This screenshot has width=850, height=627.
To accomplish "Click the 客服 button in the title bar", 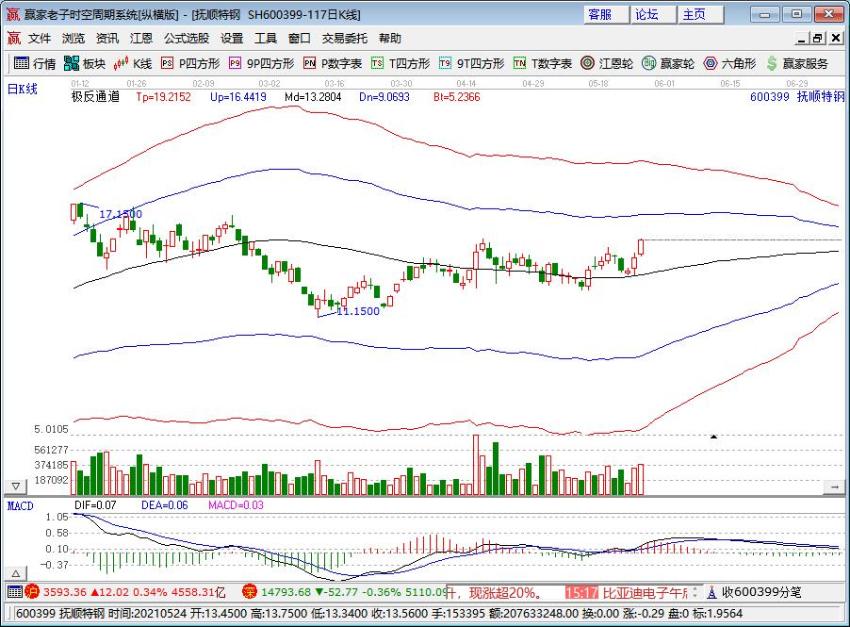I will coord(606,14).
